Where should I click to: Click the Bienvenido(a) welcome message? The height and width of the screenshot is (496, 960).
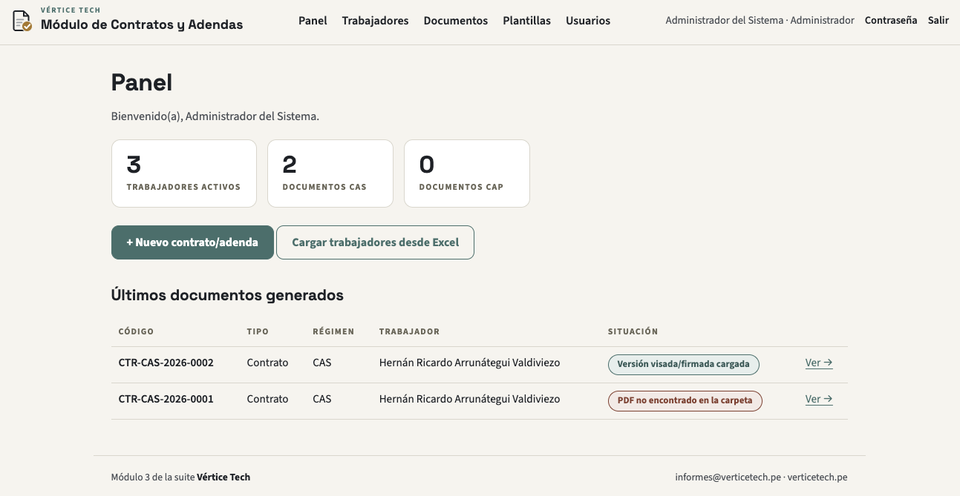215,116
